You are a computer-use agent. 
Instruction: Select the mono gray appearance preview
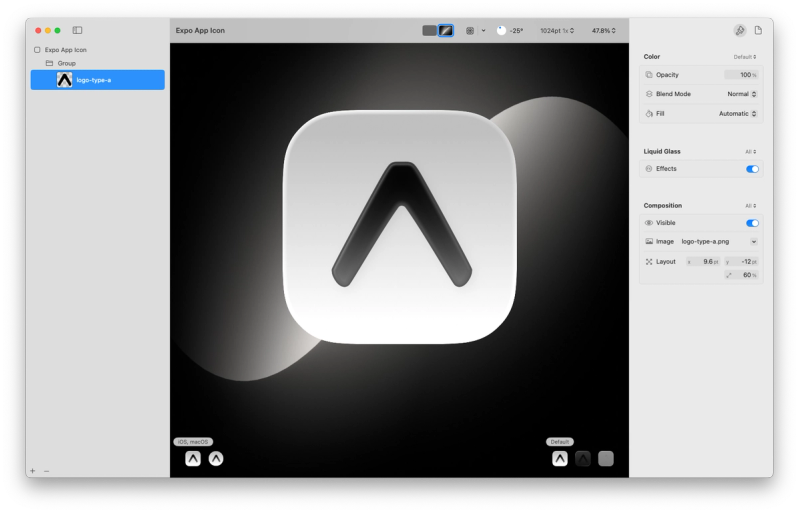click(x=606, y=459)
